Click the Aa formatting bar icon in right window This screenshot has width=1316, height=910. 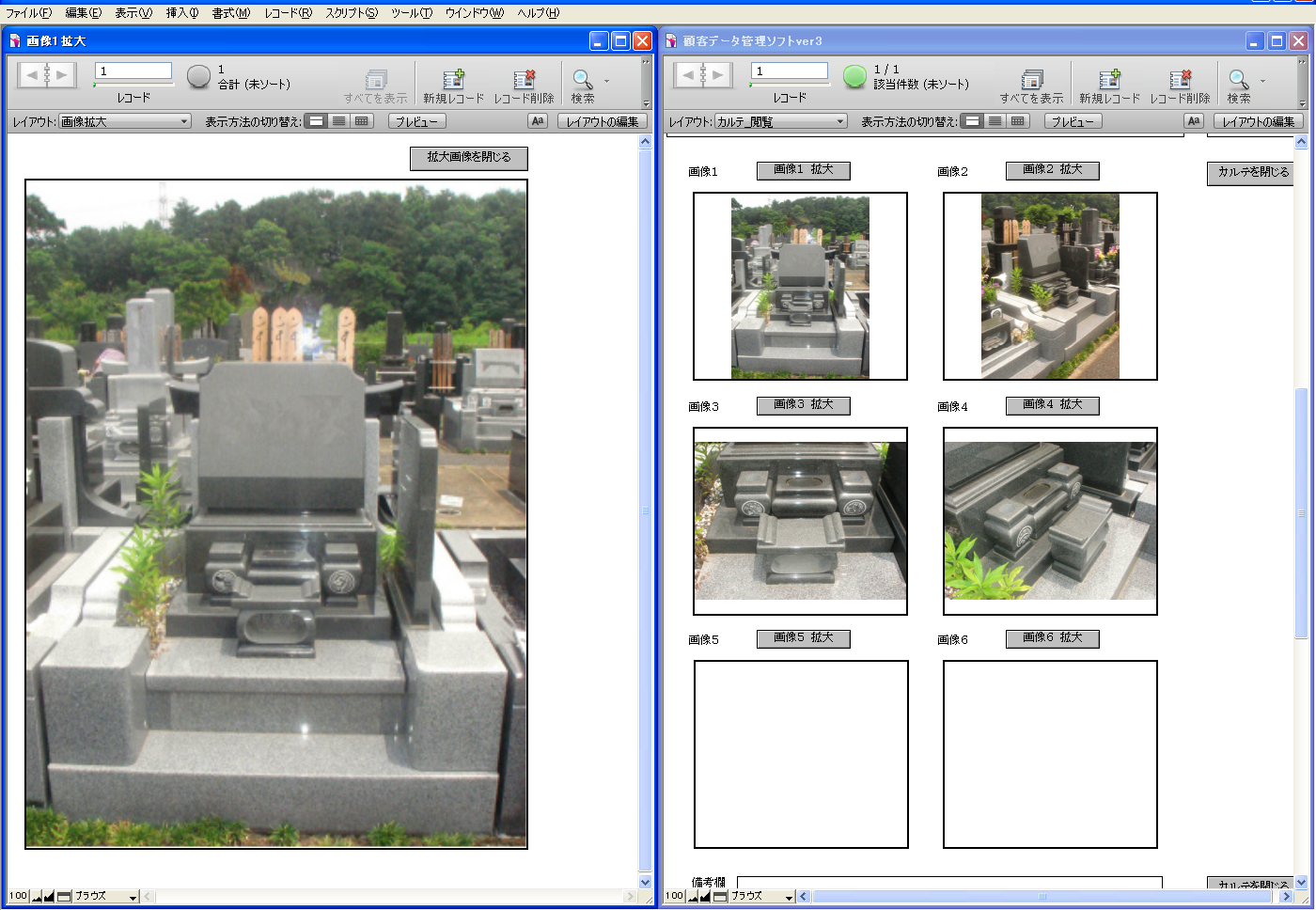coord(1193,121)
